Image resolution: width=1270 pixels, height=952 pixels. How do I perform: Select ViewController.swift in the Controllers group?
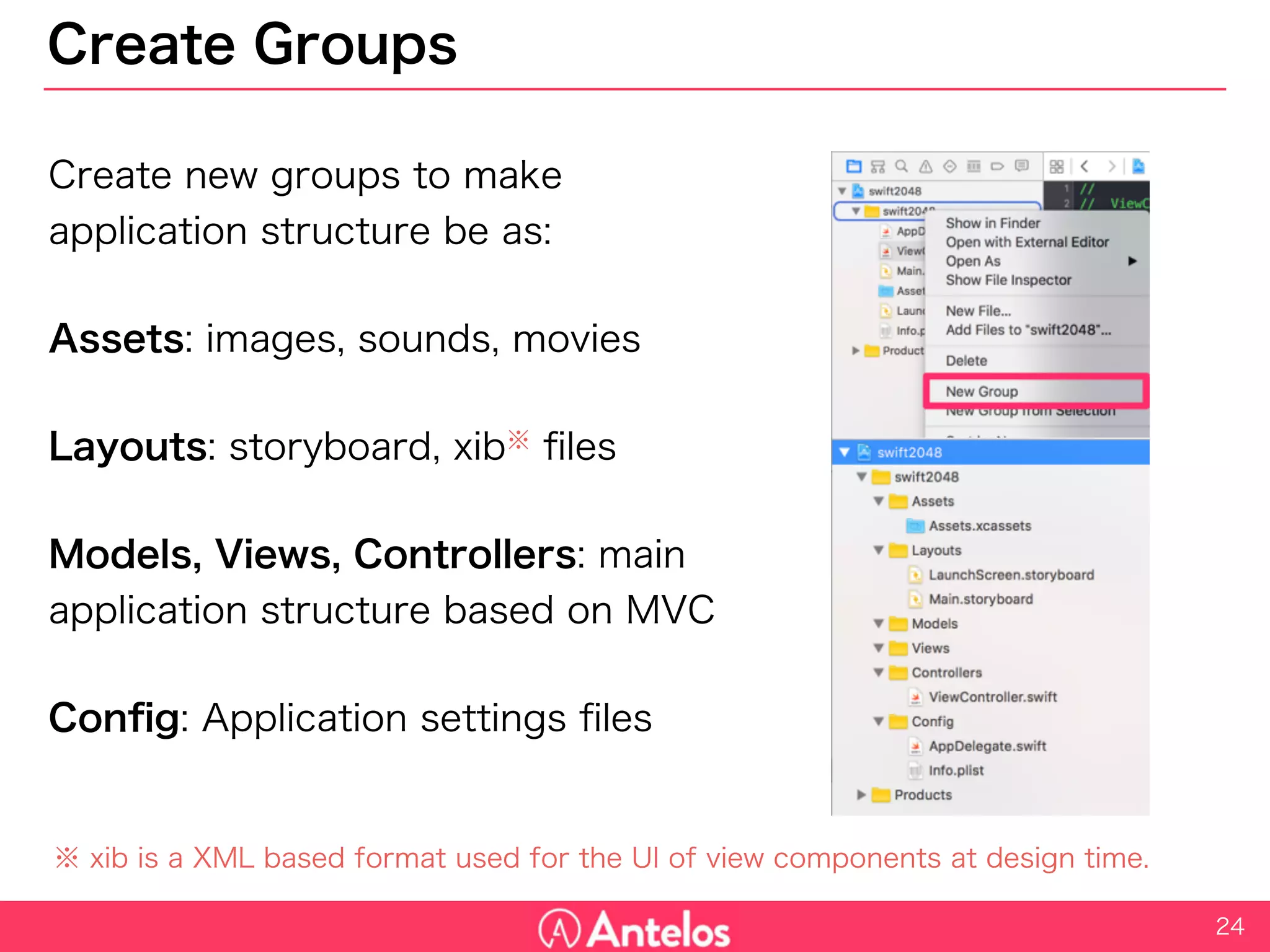992,697
